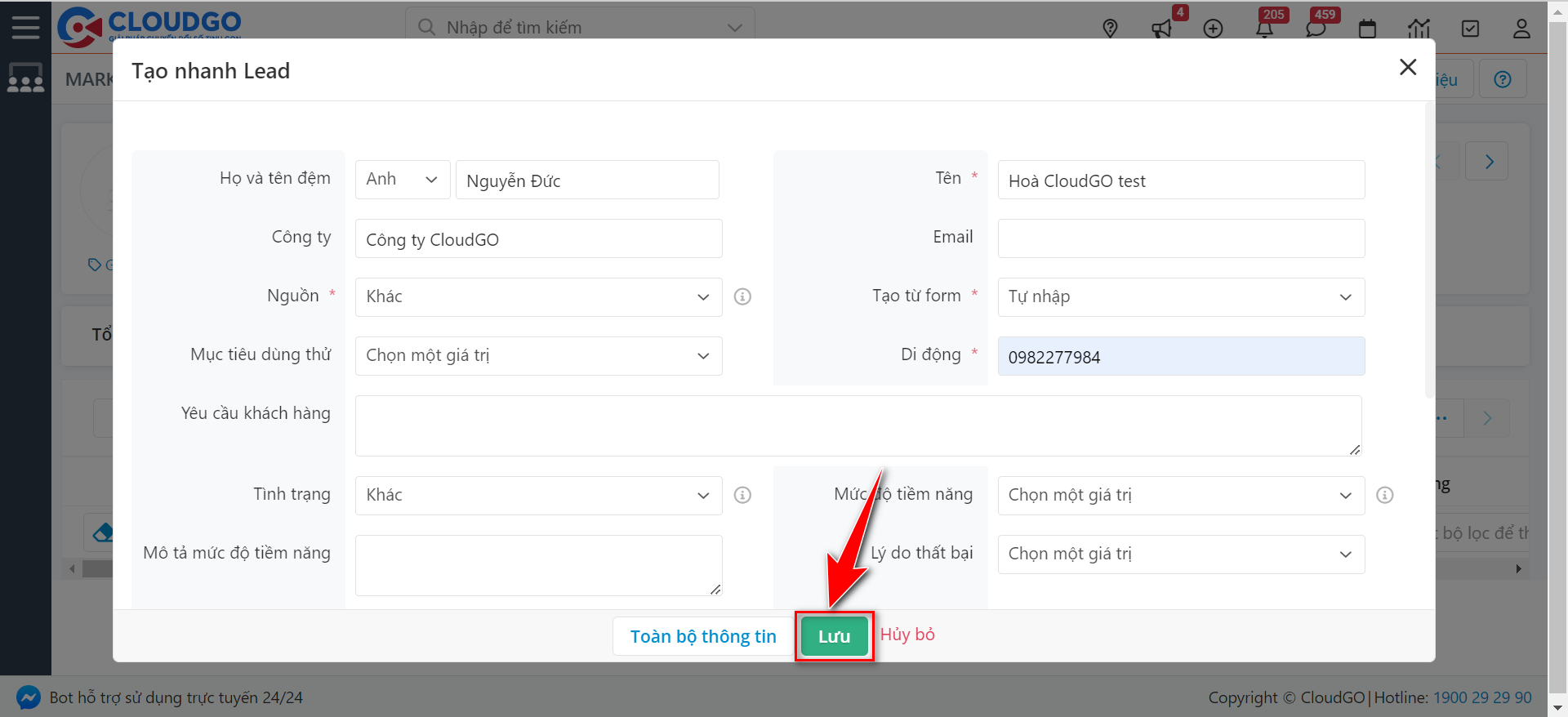Click the Hủy bỏ cancel link

point(907,635)
